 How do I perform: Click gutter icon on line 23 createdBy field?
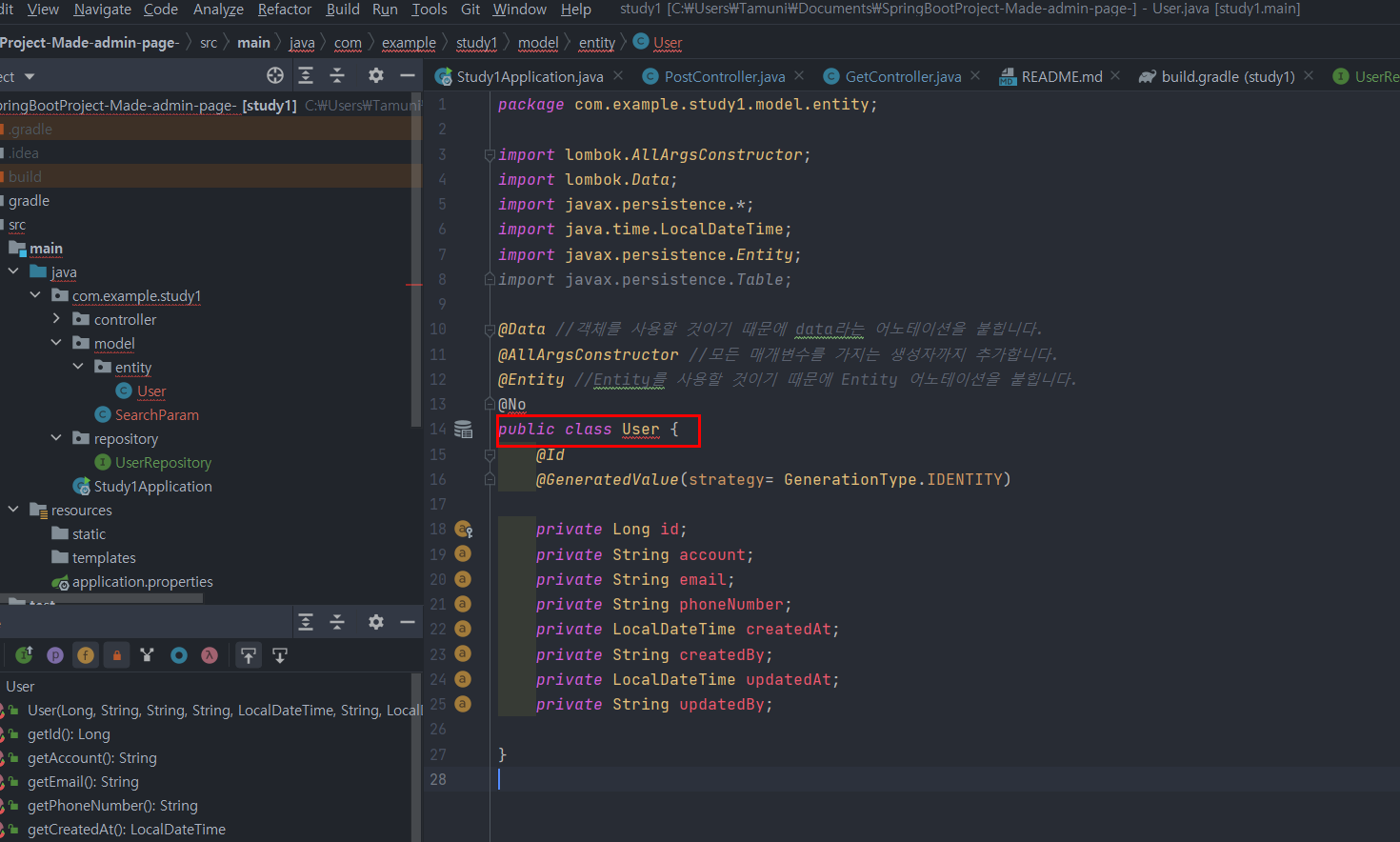(x=463, y=654)
